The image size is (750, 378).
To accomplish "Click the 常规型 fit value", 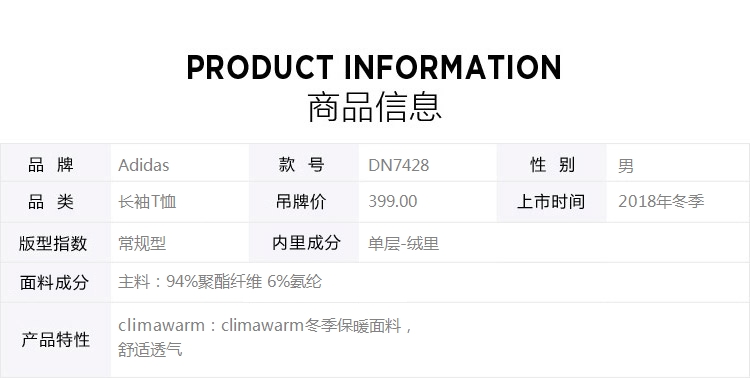I will click(142, 244).
